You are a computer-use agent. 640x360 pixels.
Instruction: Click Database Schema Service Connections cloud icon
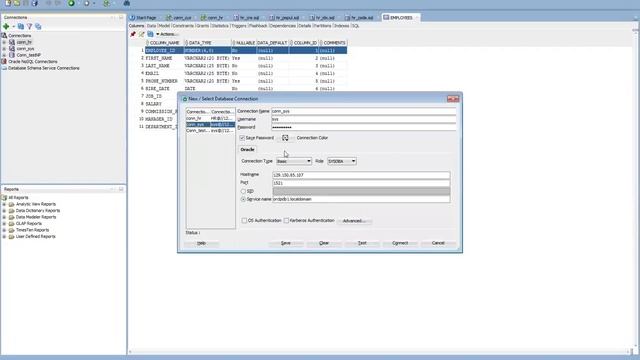click(x=4, y=68)
